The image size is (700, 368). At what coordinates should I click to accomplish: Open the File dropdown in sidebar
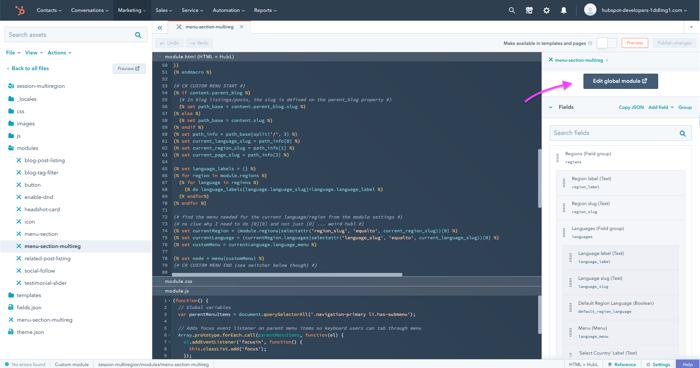pos(13,53)
